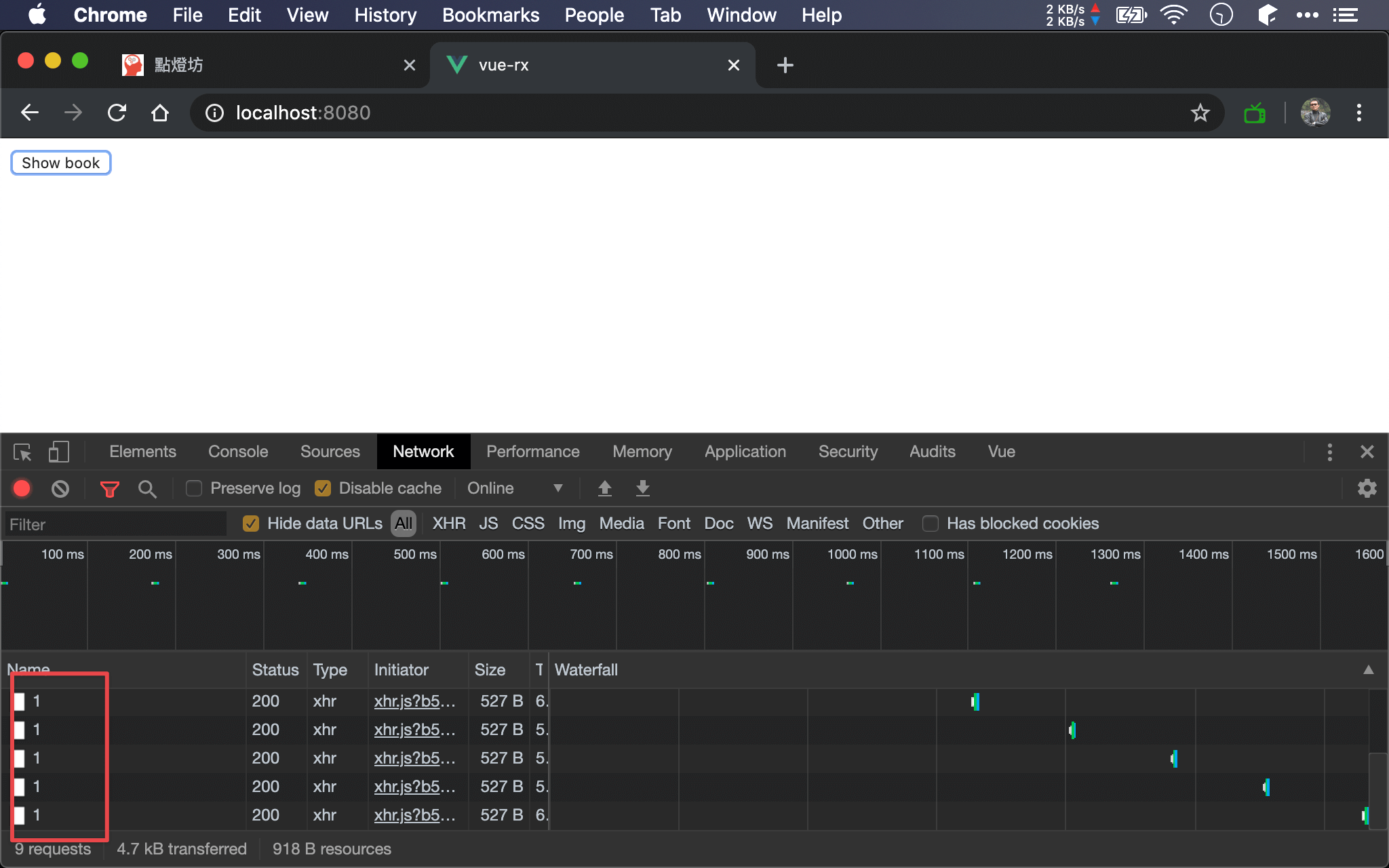Click the Waterfall sort arrow
1389x868 pixels.
[1369, 670]
